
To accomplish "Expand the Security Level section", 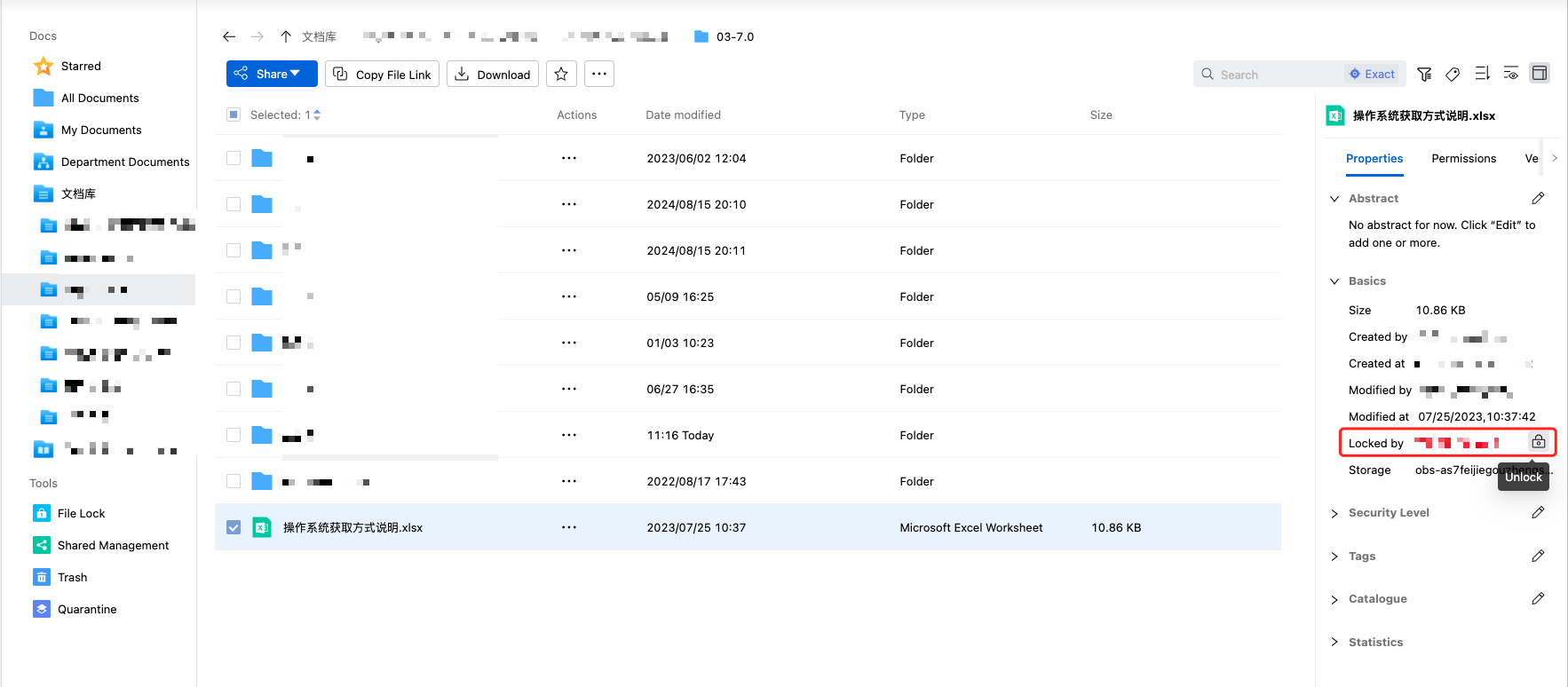I will point(1388,513).
